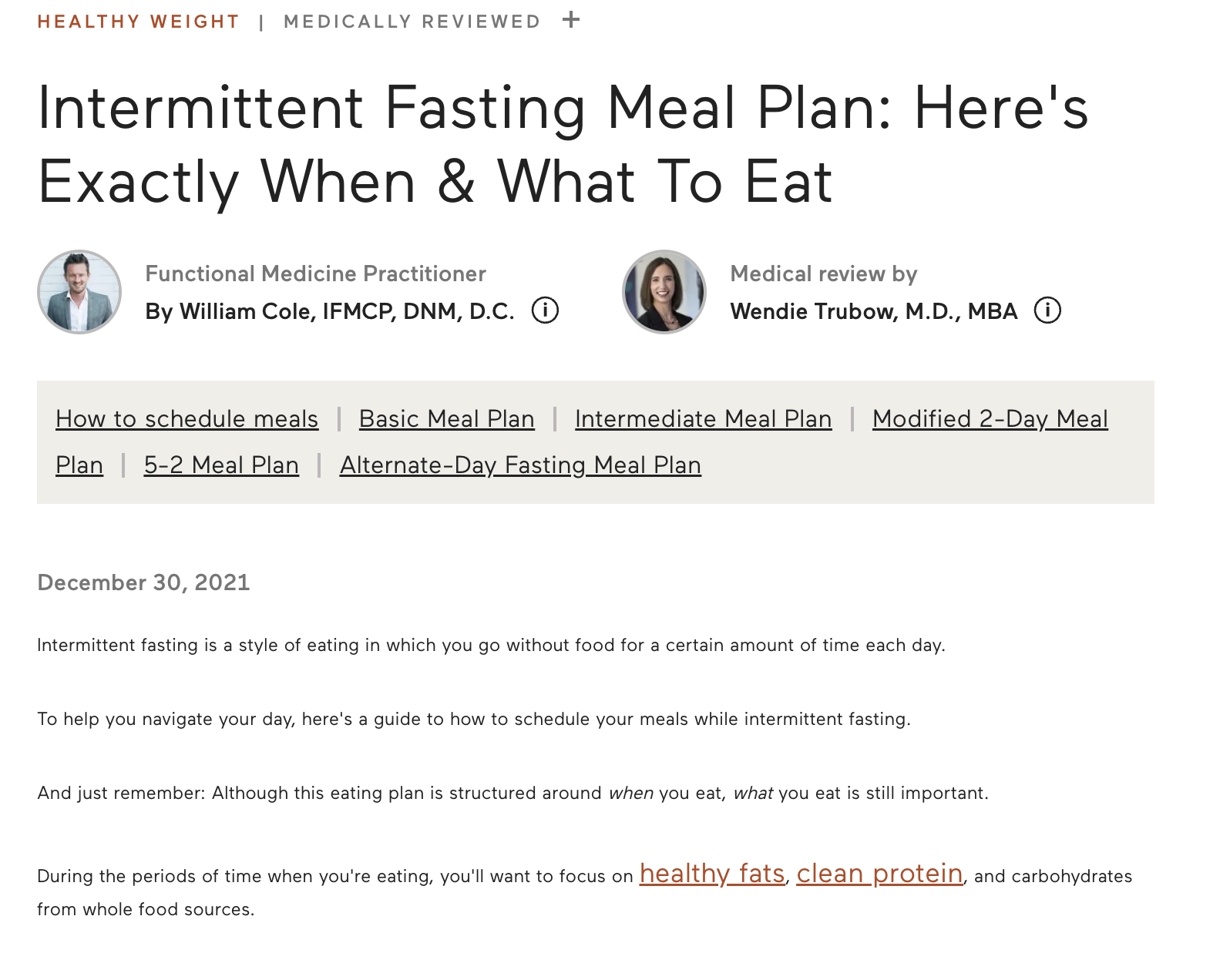This screenshot has height=980, width=1230.
Task: Open info icon next to William Cole
Action: 545,310
